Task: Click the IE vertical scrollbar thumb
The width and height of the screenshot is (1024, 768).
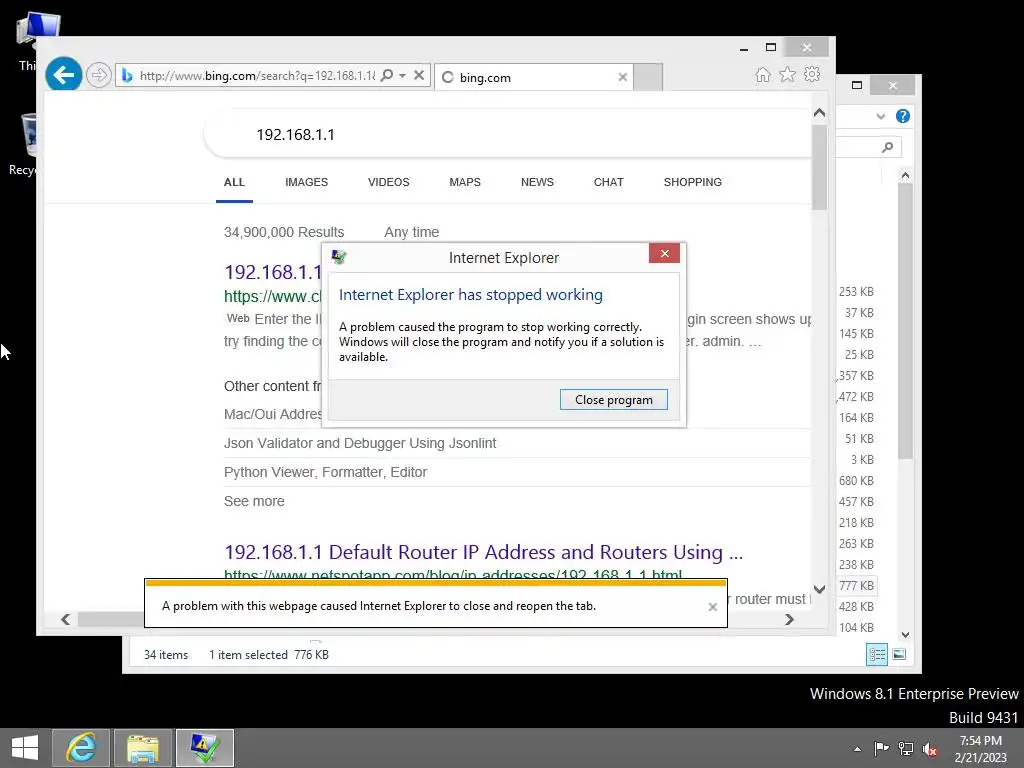Action: [820, 167]
